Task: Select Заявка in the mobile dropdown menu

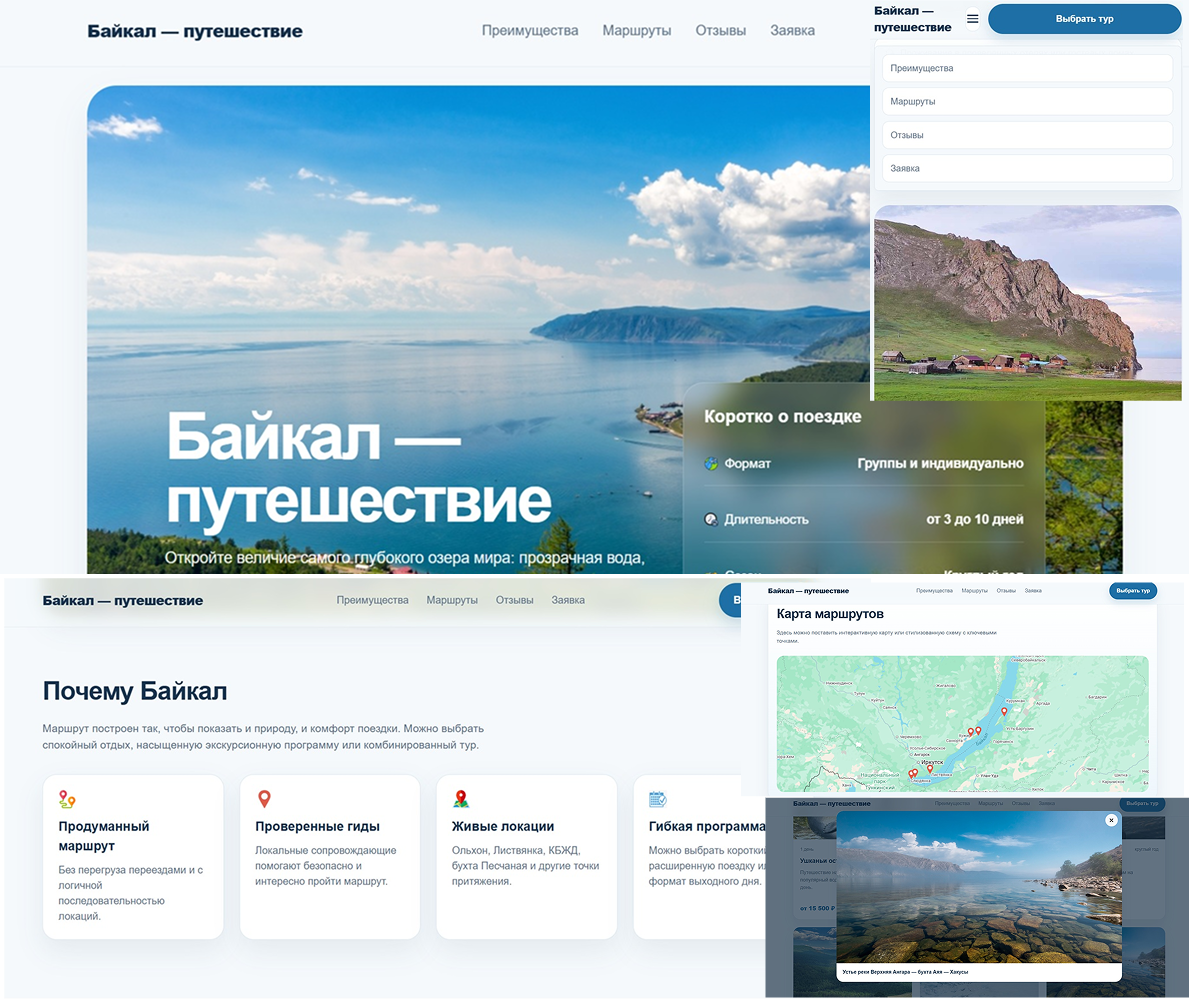Action: 1027,168
